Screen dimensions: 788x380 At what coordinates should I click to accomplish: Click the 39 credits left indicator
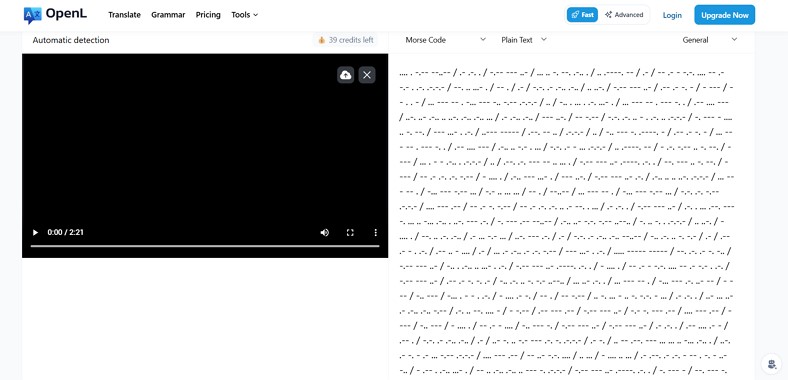click(345, 40)
